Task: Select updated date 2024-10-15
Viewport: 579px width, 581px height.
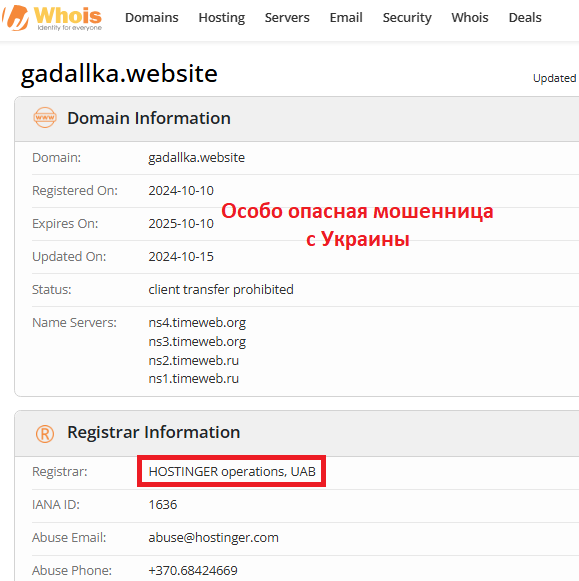Action: point(181,256)
